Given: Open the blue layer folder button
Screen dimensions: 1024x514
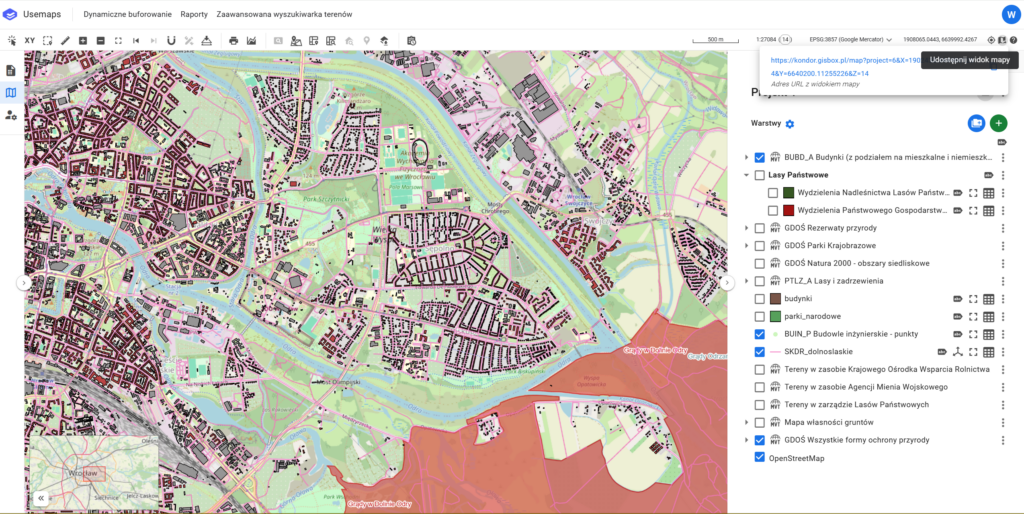Looking at the screenshot, I should (976, 123).
